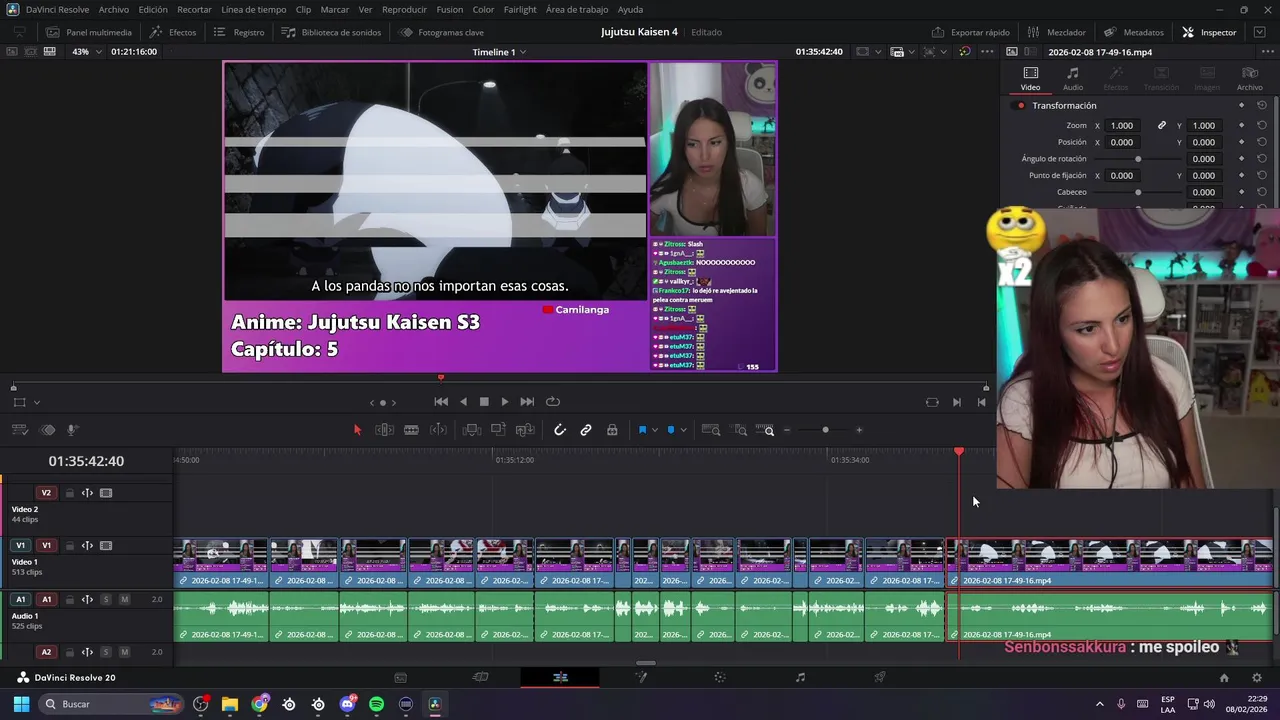Toggle the Zoom X/Y link chain
This screenshot has width=1280, height=720.
1162,126
